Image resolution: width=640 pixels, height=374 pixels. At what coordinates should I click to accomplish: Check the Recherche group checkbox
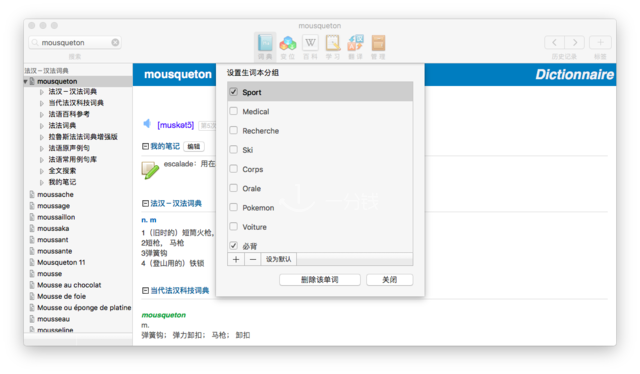233,130
